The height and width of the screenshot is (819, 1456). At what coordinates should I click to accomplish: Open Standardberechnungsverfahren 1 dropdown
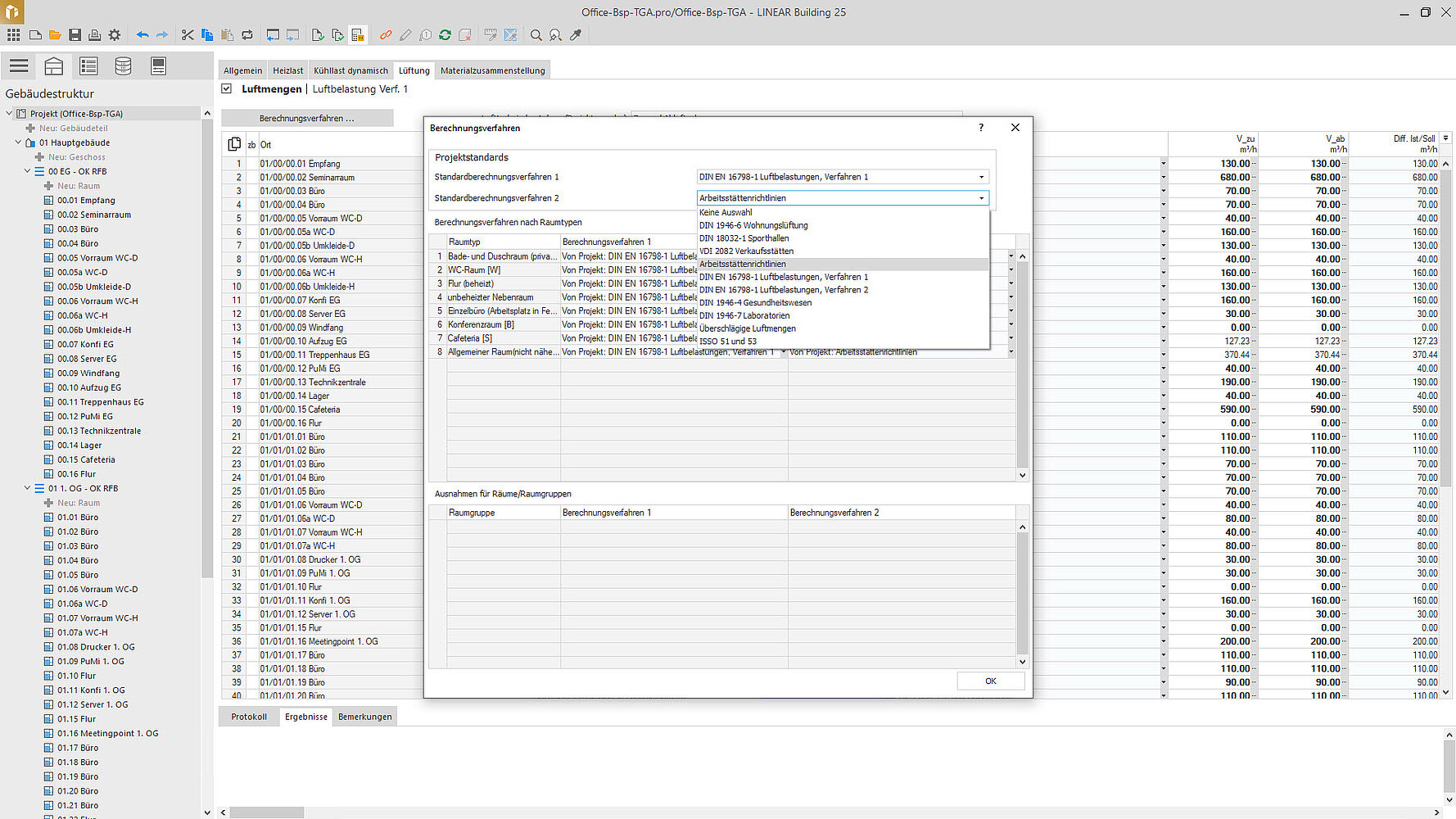click(x=981, y=177)
